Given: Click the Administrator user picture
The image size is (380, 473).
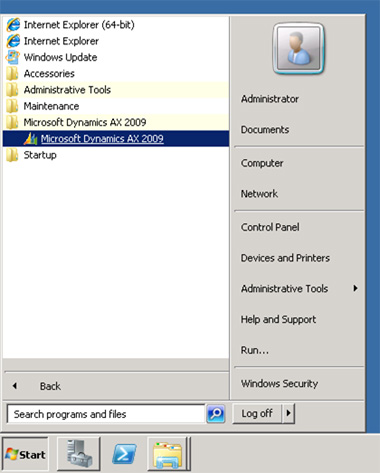Looking at the screenshot, I should click(298, 49).
